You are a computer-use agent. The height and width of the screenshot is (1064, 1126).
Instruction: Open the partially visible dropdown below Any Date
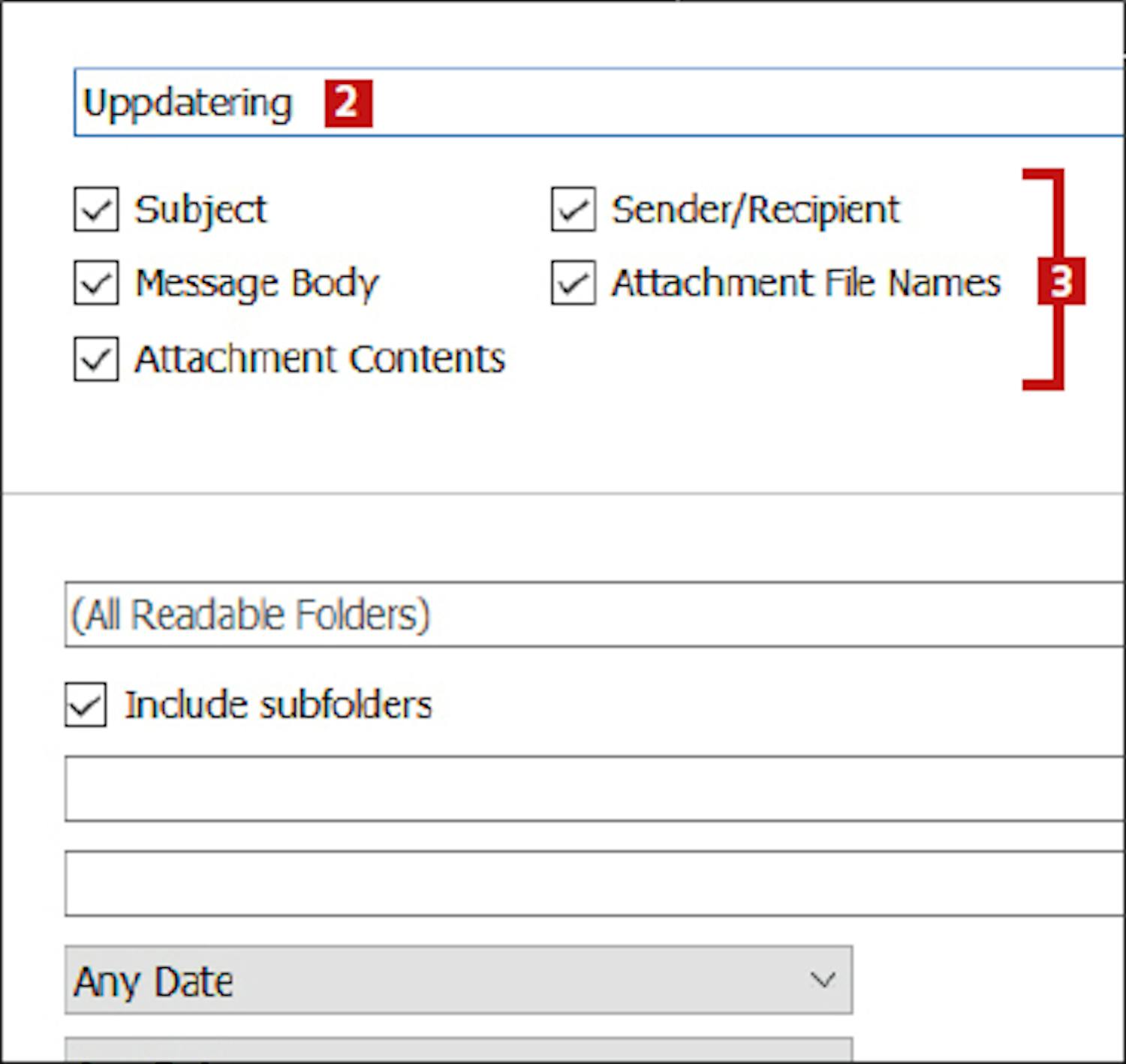click(x=458, y=1050)
